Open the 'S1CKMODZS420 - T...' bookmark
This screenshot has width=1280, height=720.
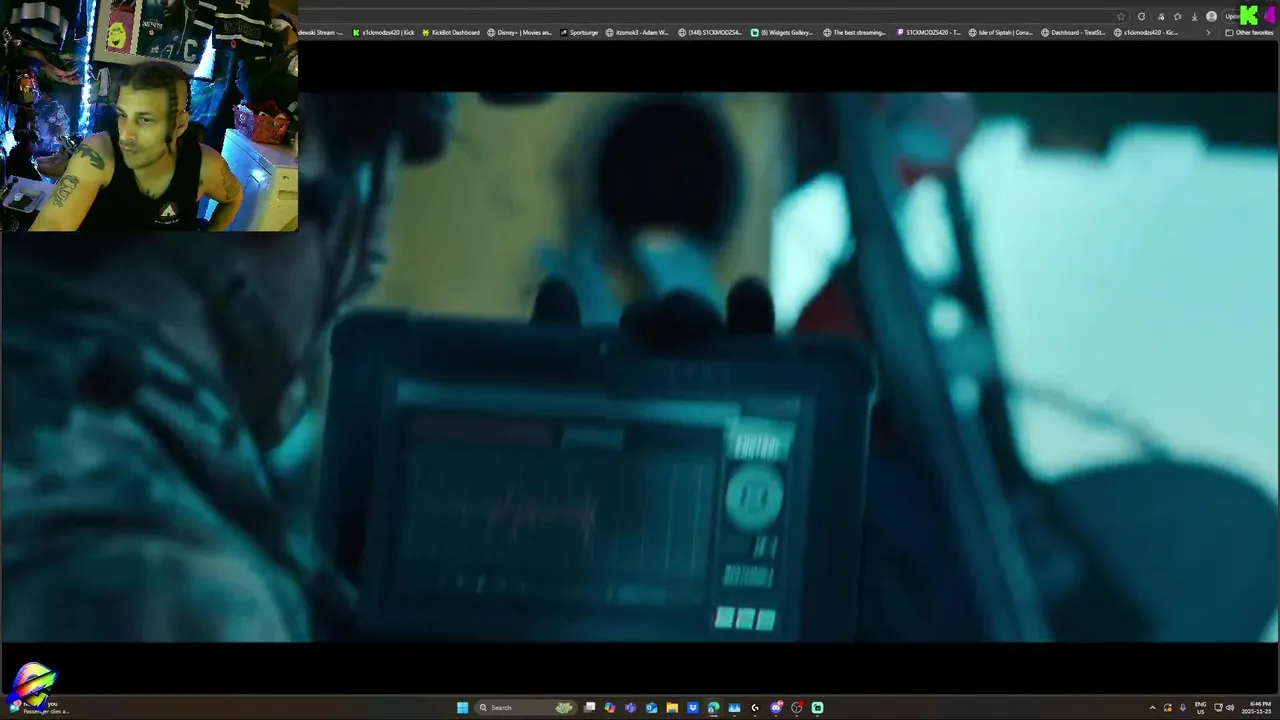click(929, 32)
